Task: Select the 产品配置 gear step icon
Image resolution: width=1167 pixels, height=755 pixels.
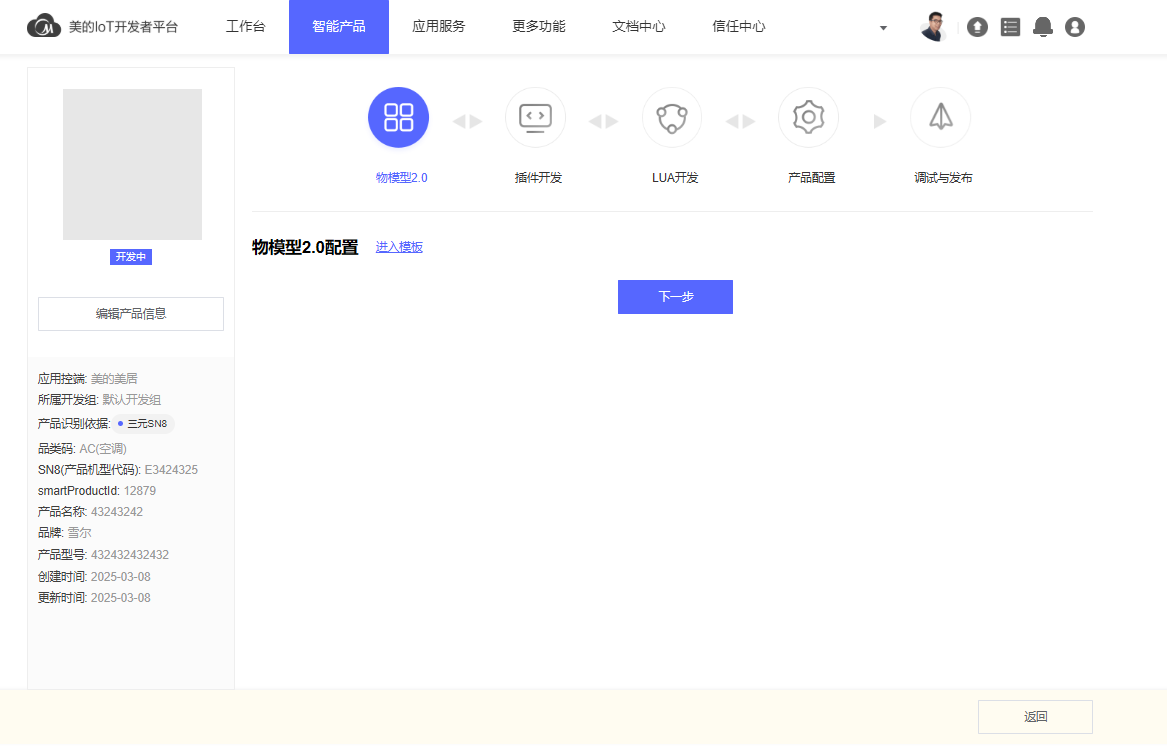Action: pos(808,118)
